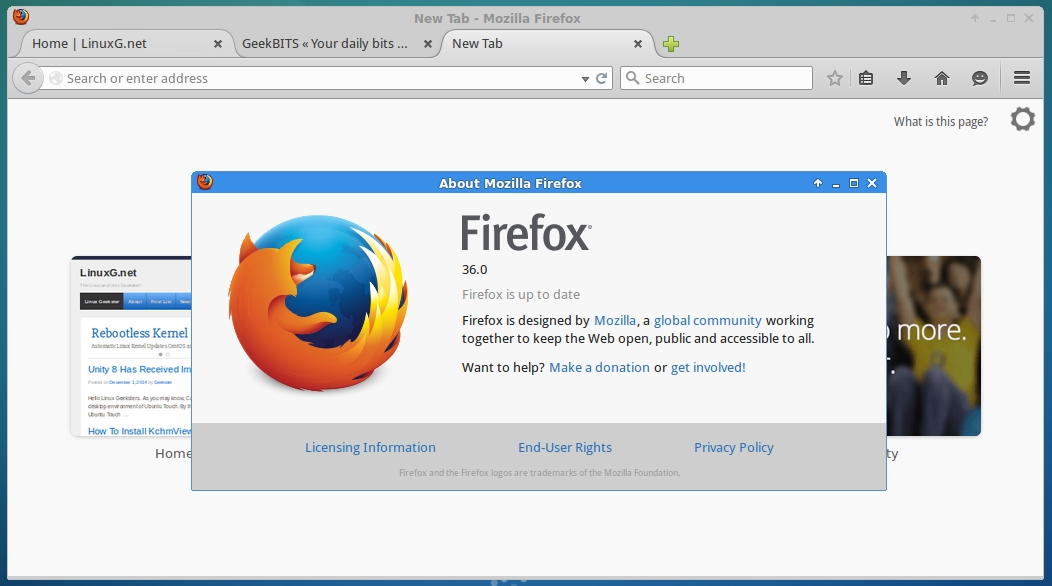Viewport: 1052px width, 586px height.
Task: Close the About Mozilla Firefox dialog
Action: [x=872, y=183]
